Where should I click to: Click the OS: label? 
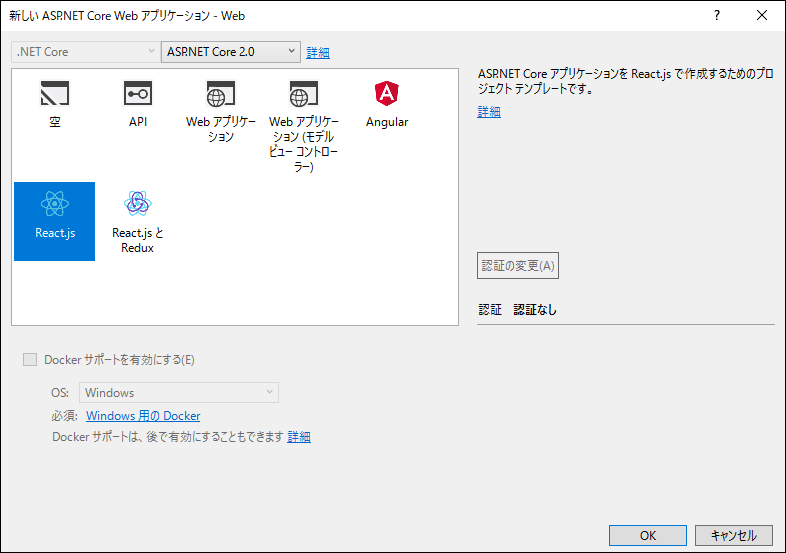60,393
